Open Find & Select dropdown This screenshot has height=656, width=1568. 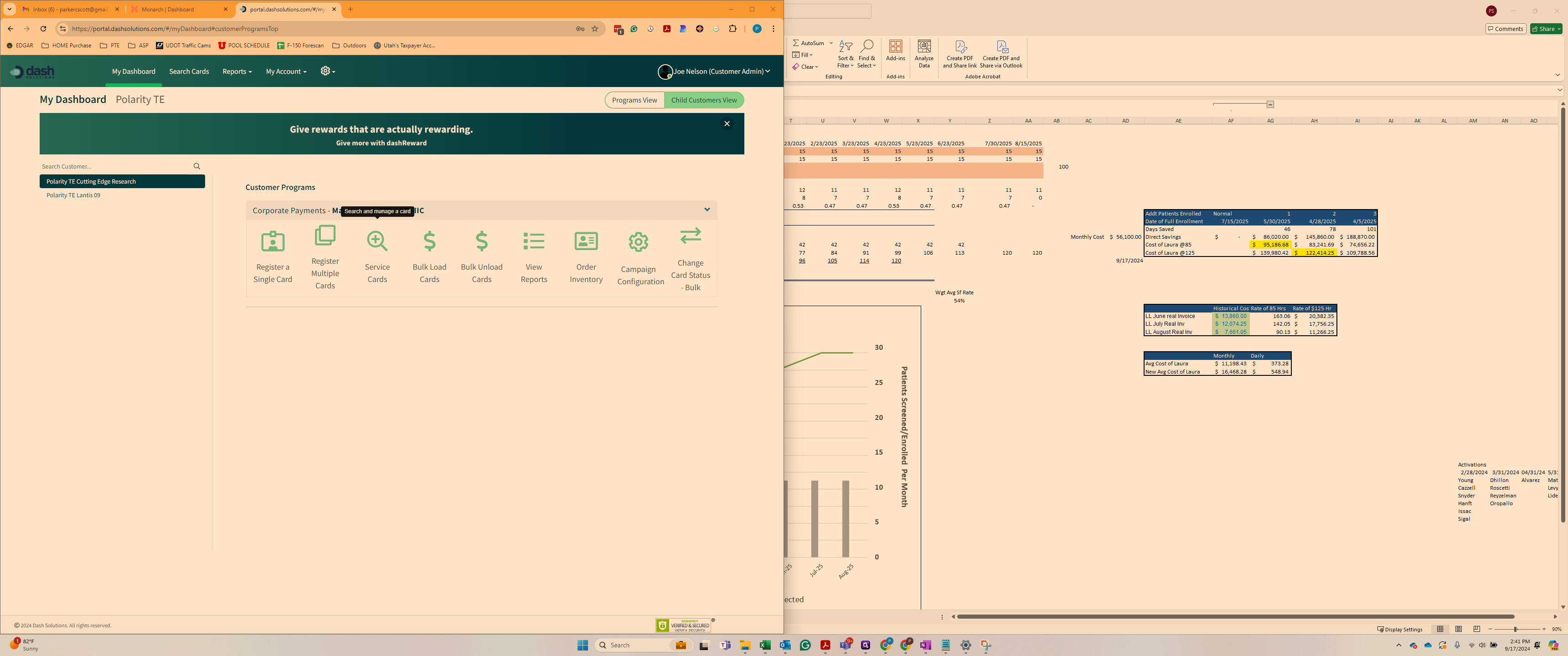pos(866,54)
